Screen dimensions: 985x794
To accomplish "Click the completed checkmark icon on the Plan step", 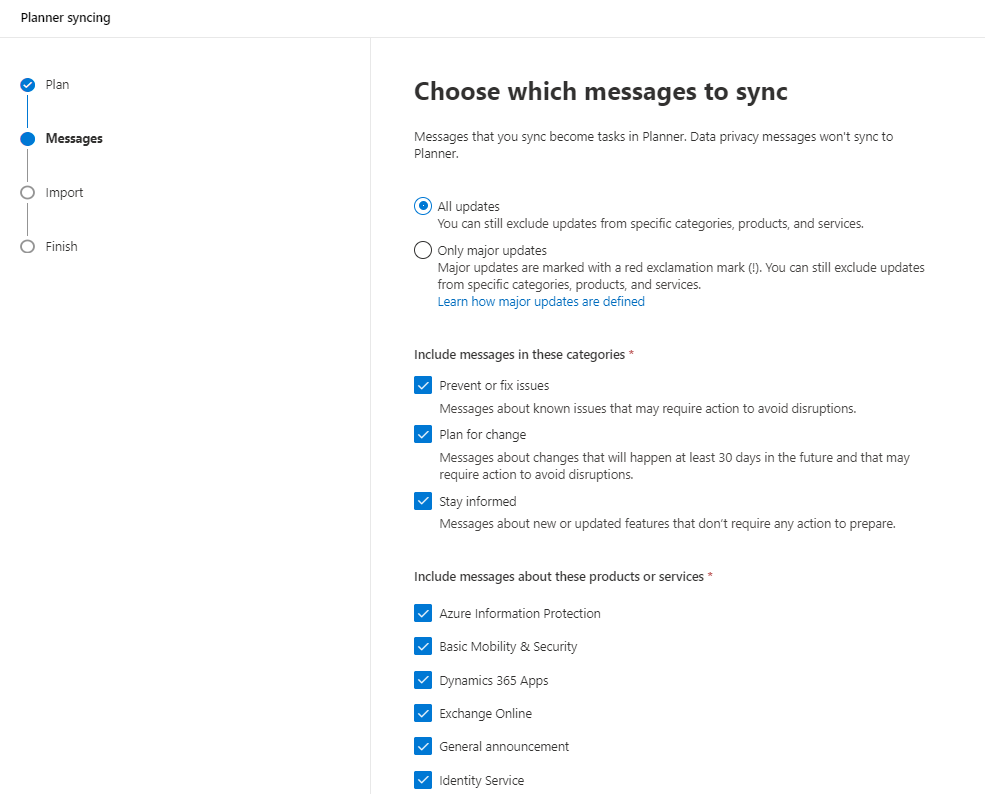I will pos(28,84).
